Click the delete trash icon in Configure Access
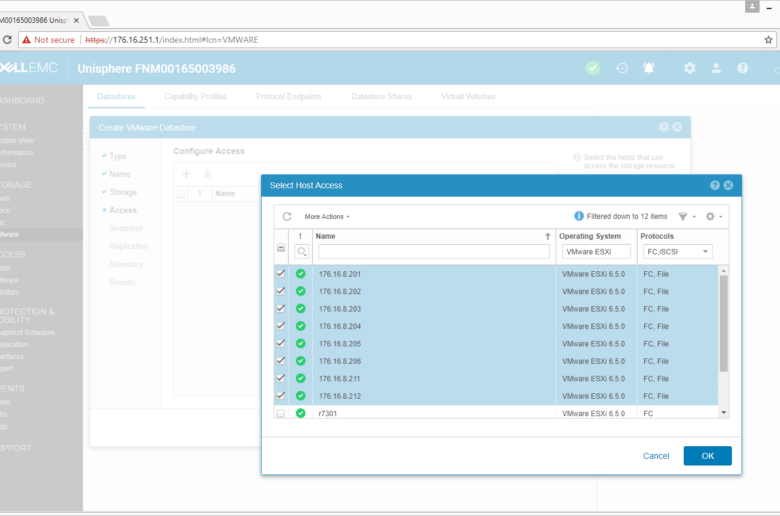Screen dimensions: 780x516 [207, 174]
